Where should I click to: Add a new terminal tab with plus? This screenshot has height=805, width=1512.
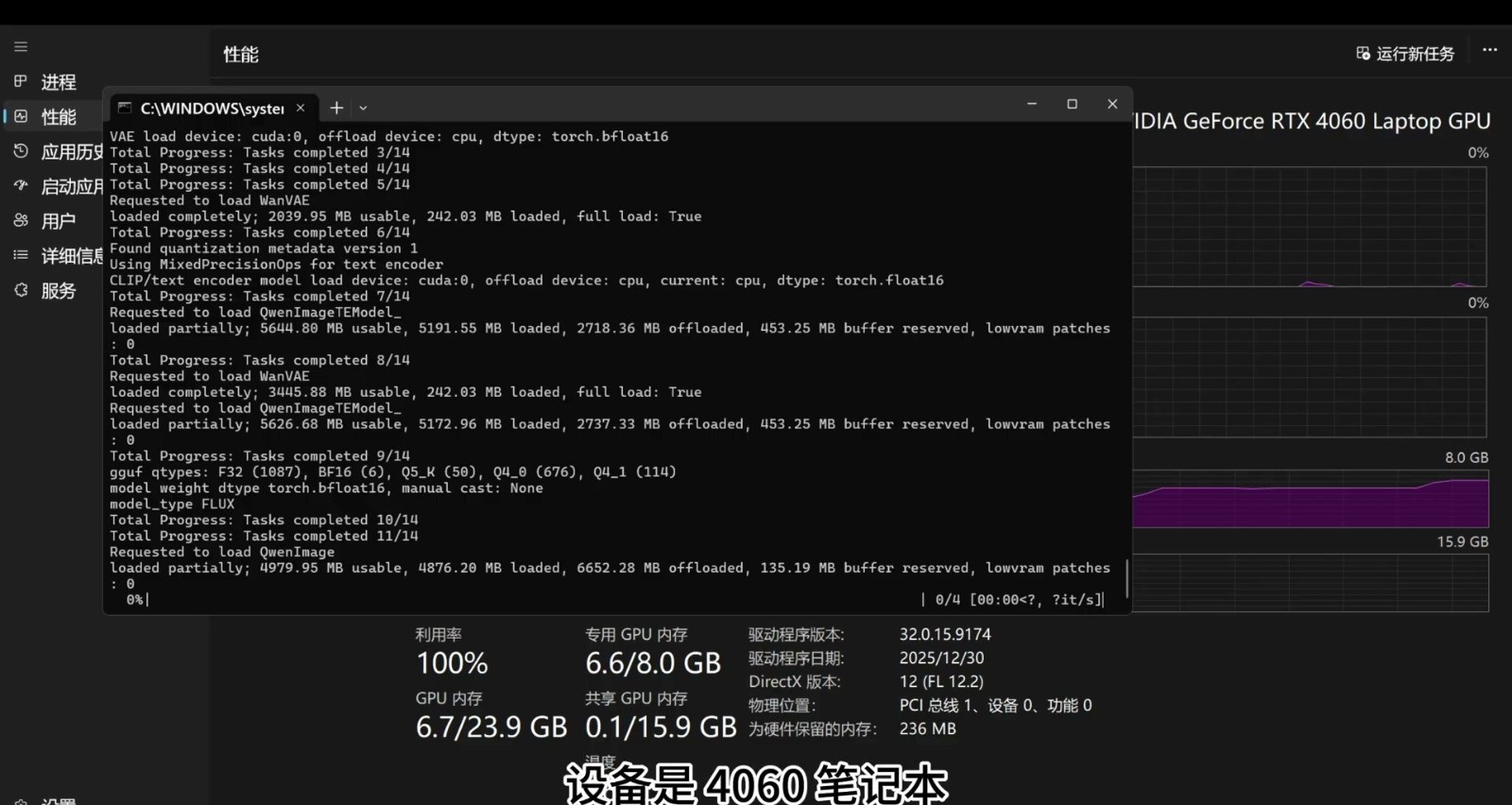[336, 108]
